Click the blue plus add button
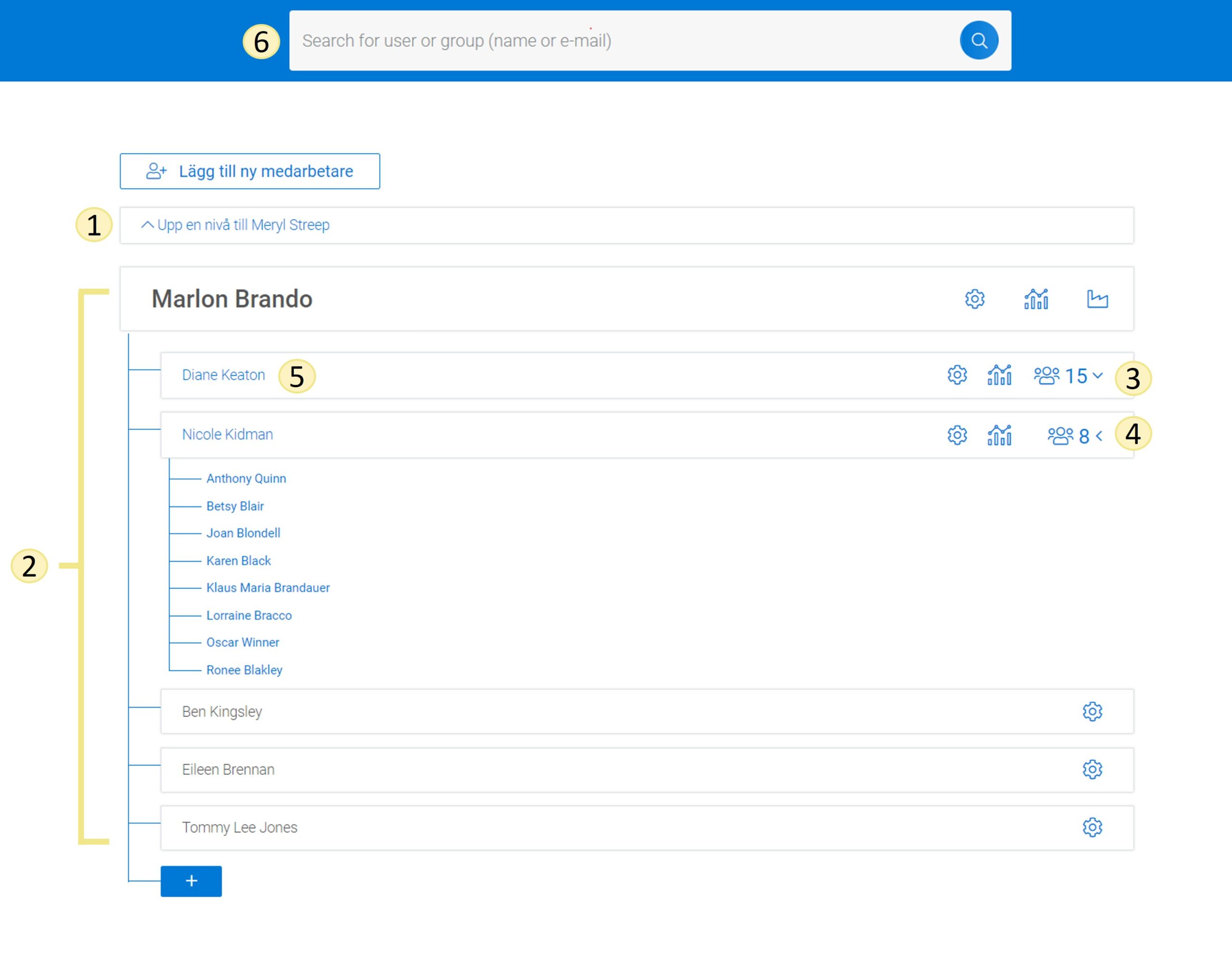Screen dimensions: 1232x976 pyautogui.click(x=191, y=881)
